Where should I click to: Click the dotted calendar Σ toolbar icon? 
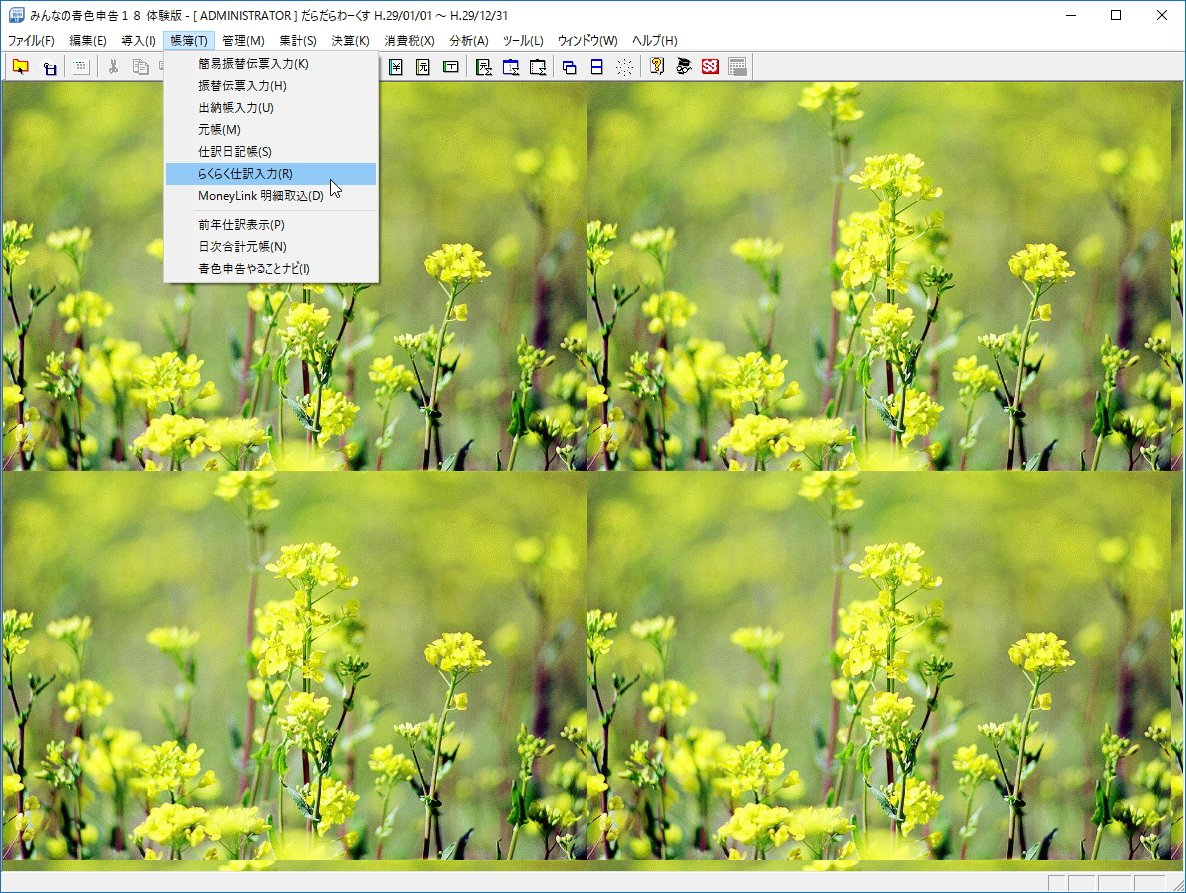(538, 67)
